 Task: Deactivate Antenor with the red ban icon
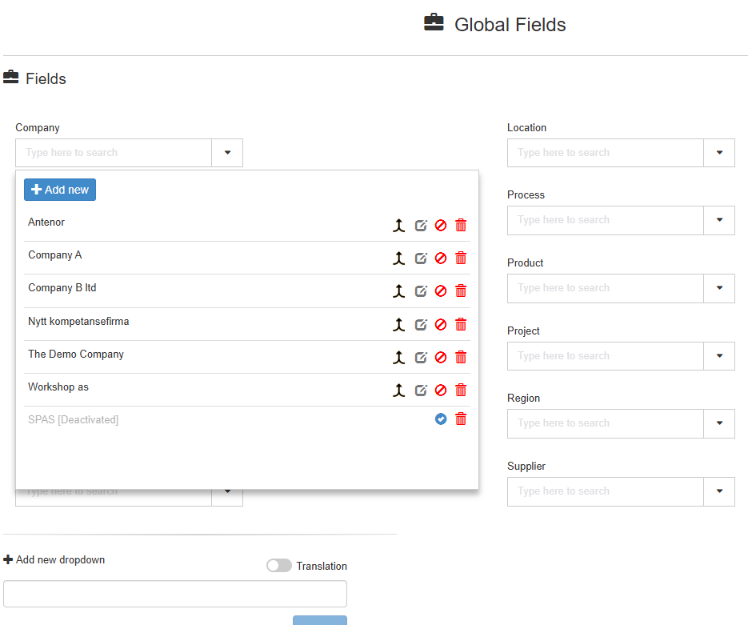(441, 225)
